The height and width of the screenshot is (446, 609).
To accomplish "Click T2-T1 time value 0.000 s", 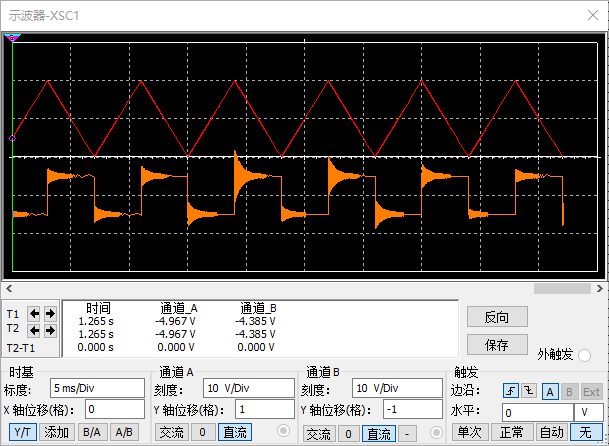I will [x=96, y=347].
